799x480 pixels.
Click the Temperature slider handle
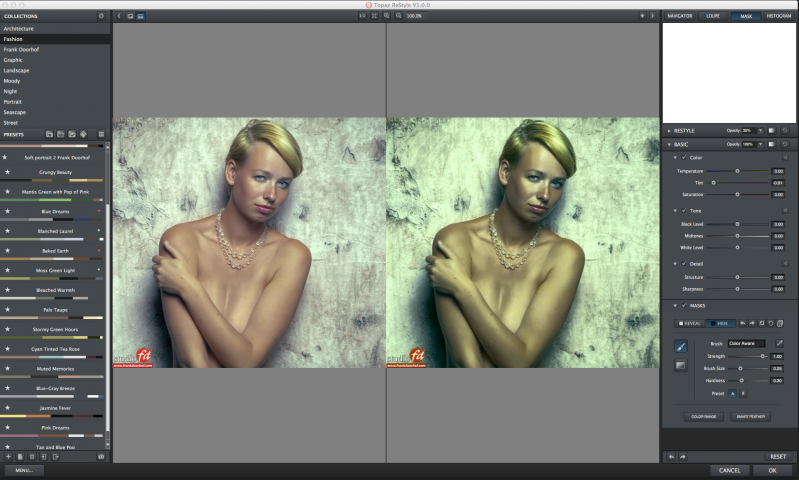(737, 171)
